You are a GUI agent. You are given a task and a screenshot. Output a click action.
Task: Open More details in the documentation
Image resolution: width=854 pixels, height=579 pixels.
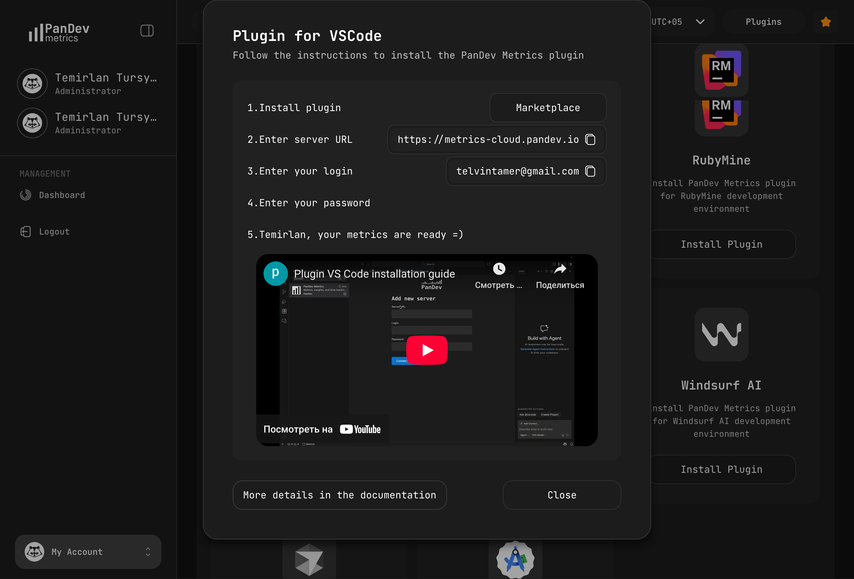[339, 495]
